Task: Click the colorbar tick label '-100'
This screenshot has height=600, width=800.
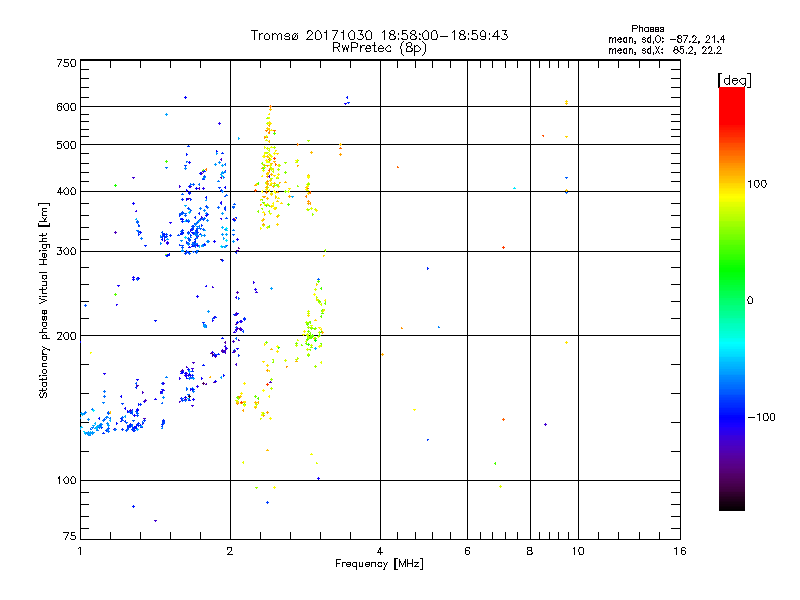Action: (761, 417)
